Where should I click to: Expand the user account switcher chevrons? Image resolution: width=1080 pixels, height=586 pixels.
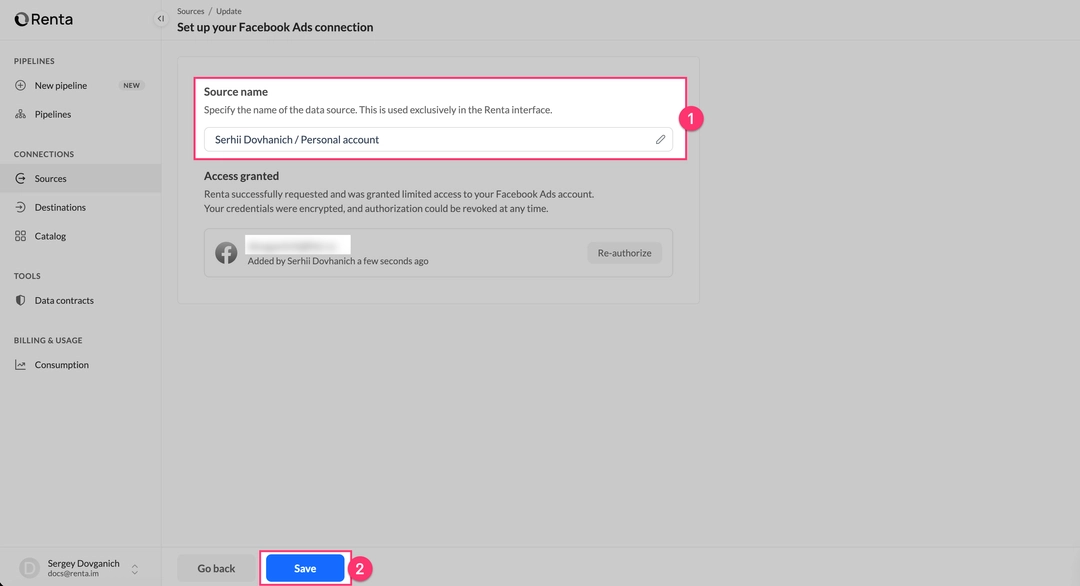pyautogui.click(x=135, y=569)
